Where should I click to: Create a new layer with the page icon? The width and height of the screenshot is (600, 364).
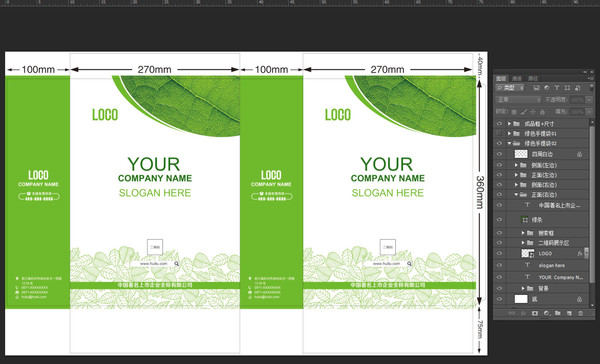(x=569, y=313)
